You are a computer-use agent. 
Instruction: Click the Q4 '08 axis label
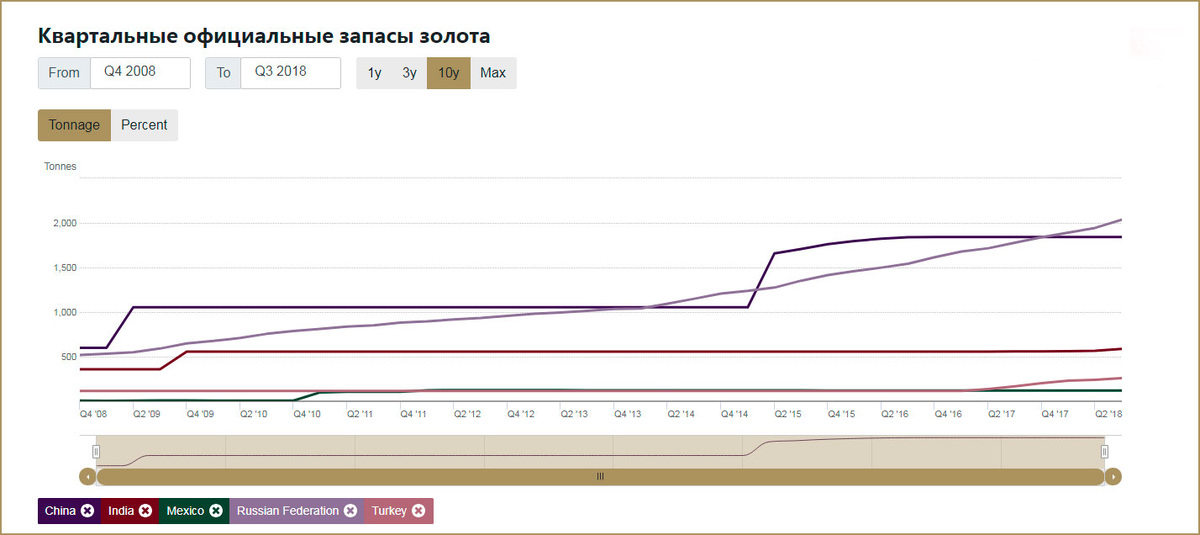point(94,412)
